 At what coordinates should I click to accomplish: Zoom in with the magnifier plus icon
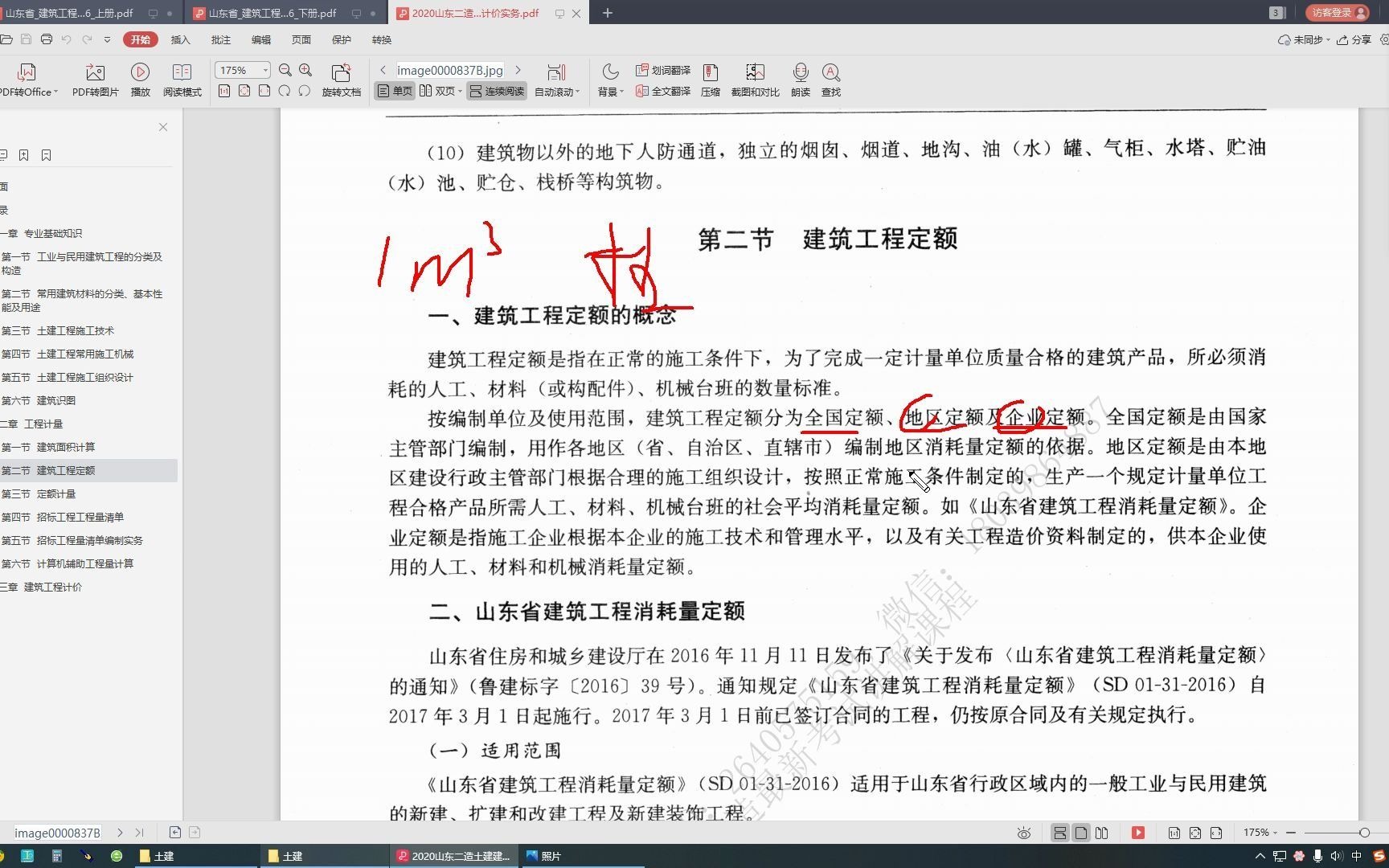[305, 71]
